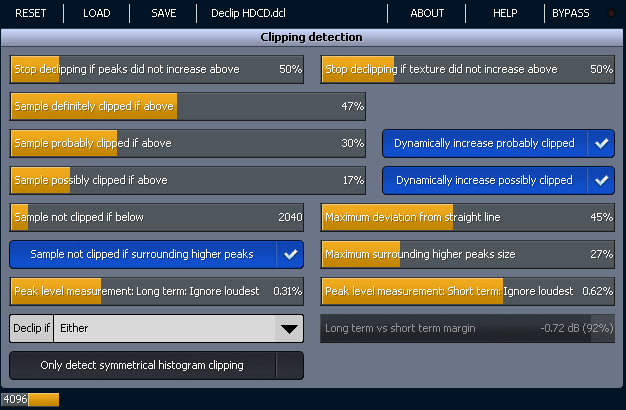This screenshot has width=626, height=410.
Task: Set the Sample possibly clipped if above slider
Action: pyautogui.click(x=188, y=180)
